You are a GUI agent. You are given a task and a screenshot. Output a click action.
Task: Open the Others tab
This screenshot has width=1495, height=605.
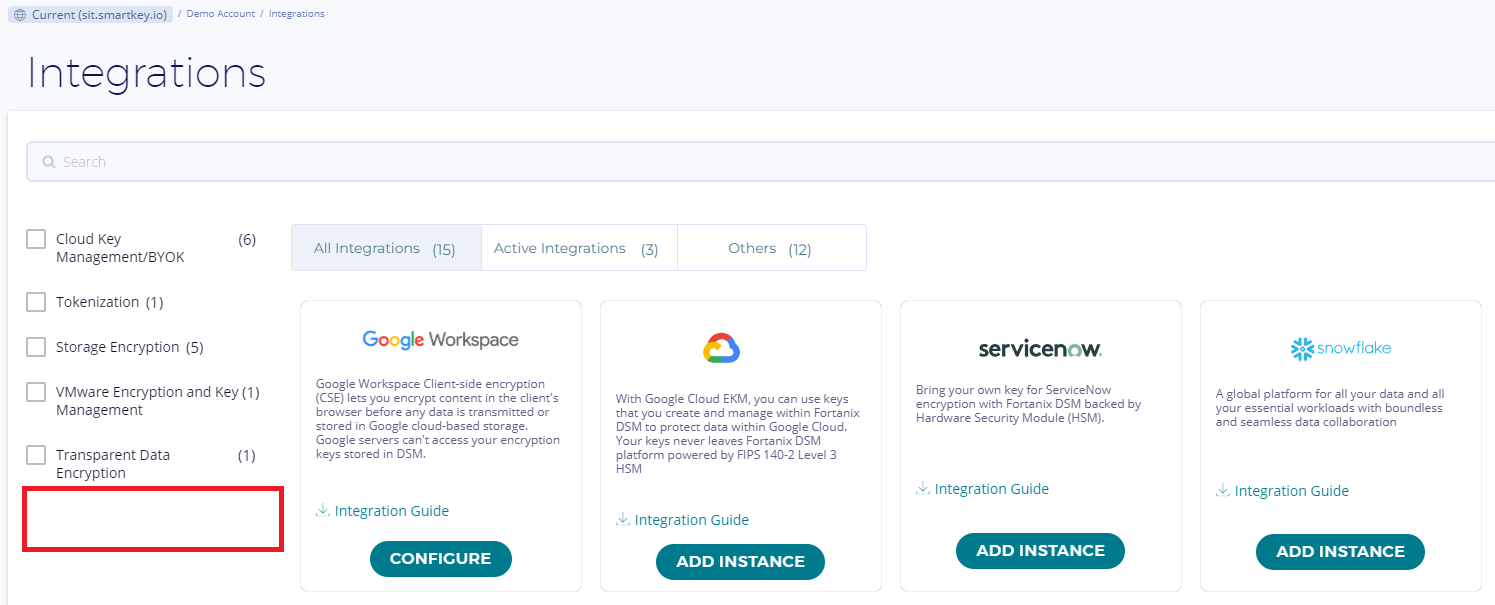pyautogui.click(x=770, y=248)
